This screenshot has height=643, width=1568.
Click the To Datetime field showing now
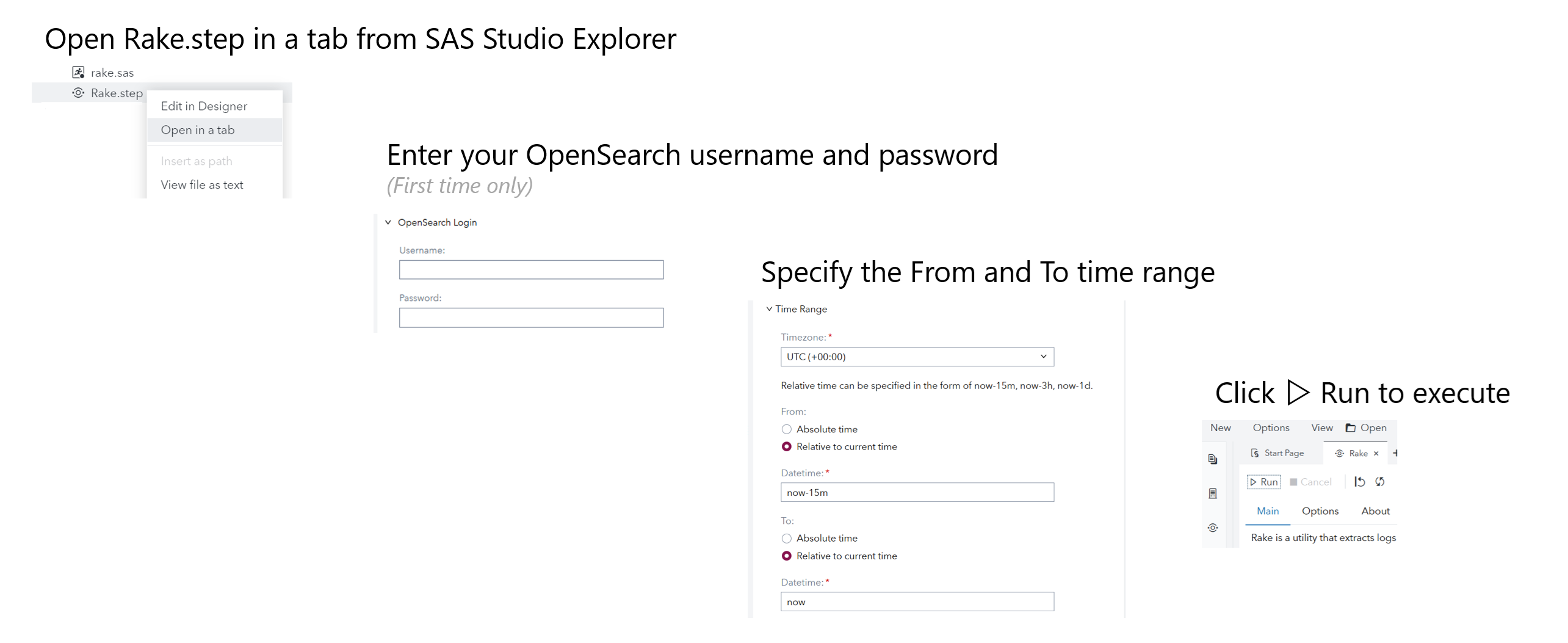[x=917, y=601]
